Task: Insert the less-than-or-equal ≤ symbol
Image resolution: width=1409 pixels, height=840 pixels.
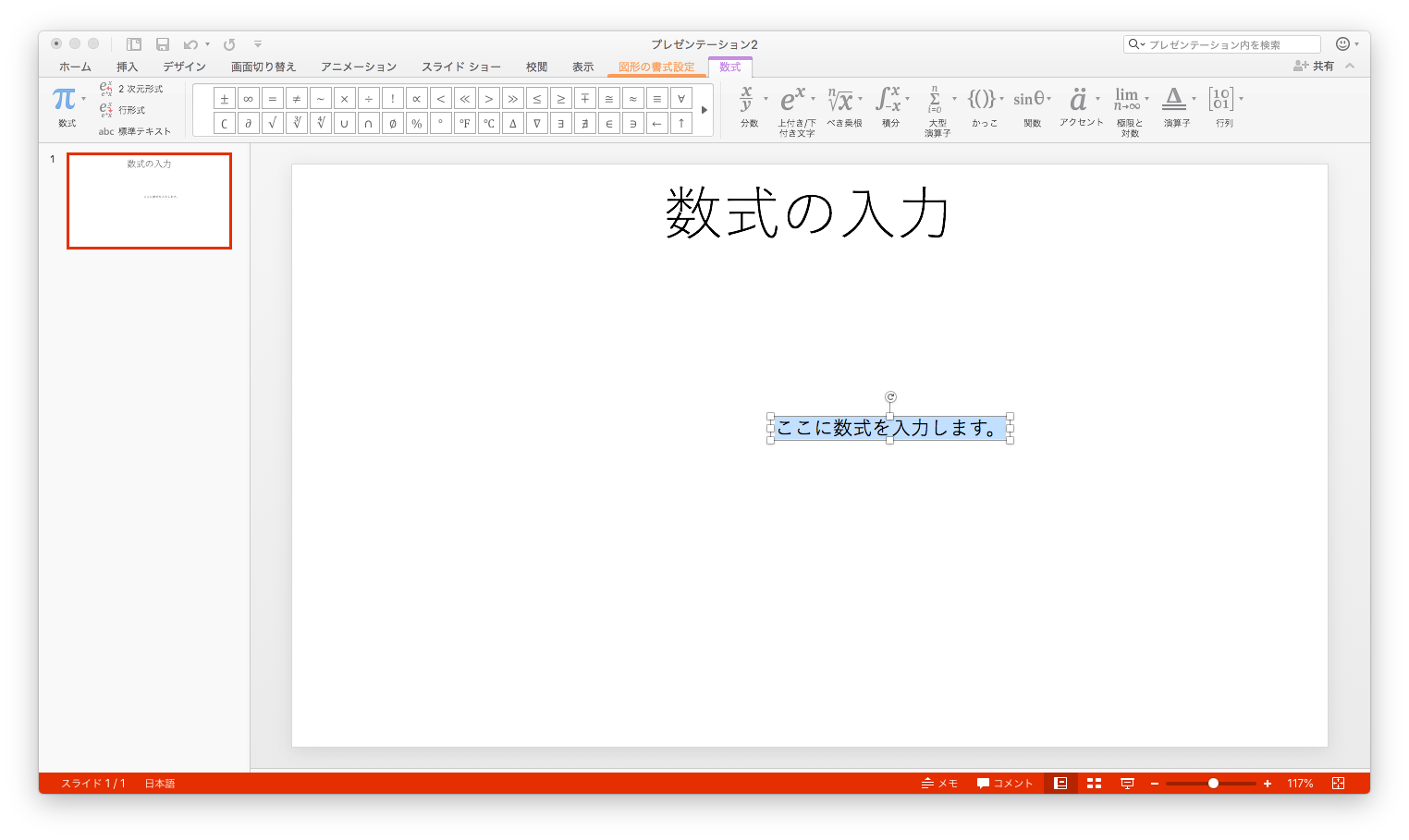Action: (x=536, y=99)
